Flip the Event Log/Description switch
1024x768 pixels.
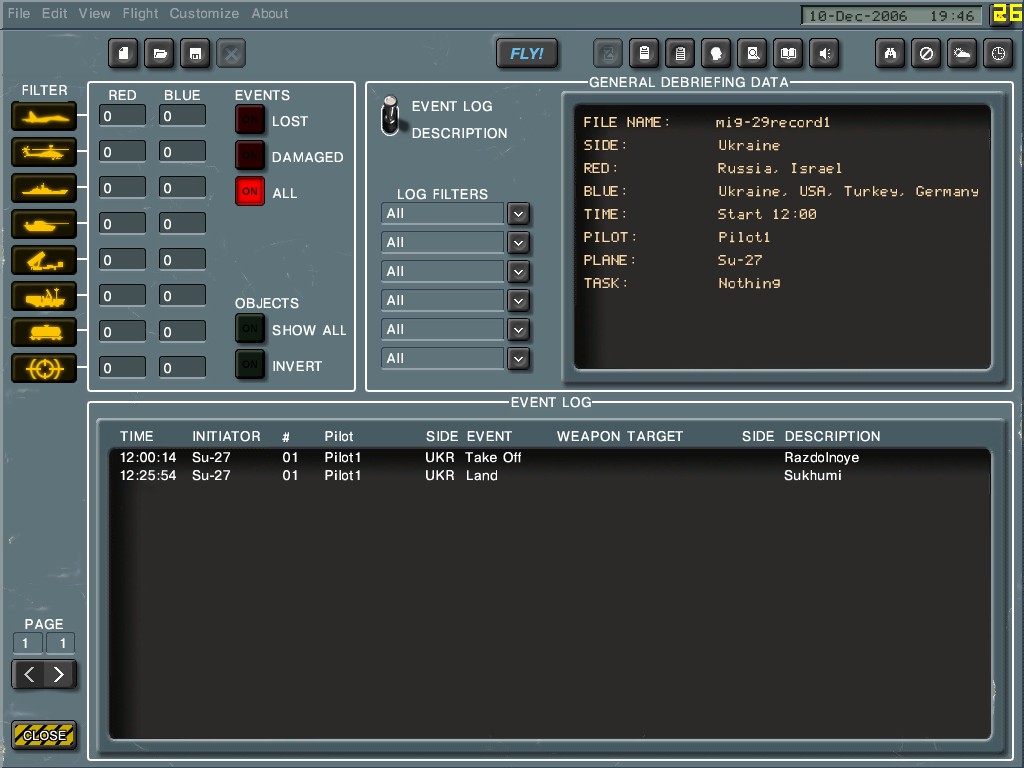391,116
